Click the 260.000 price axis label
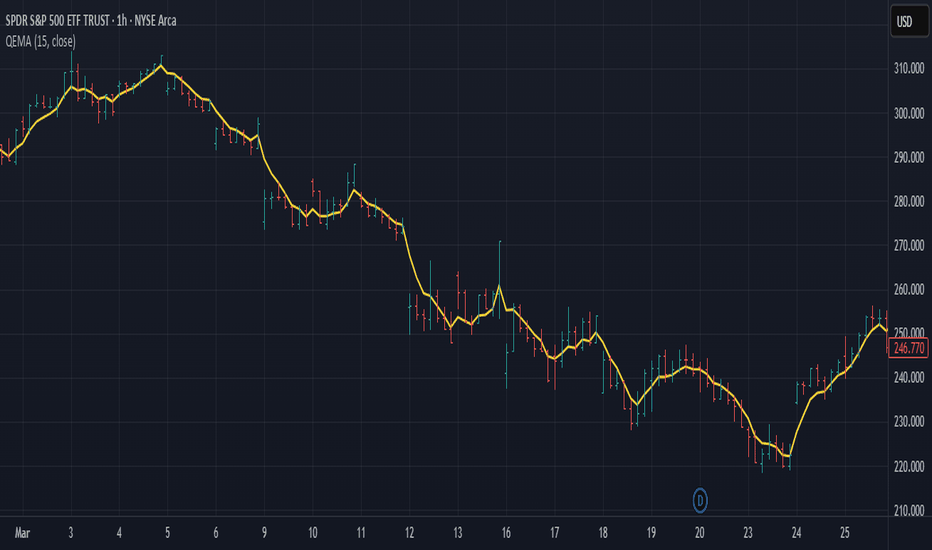 tap(909, 290)
